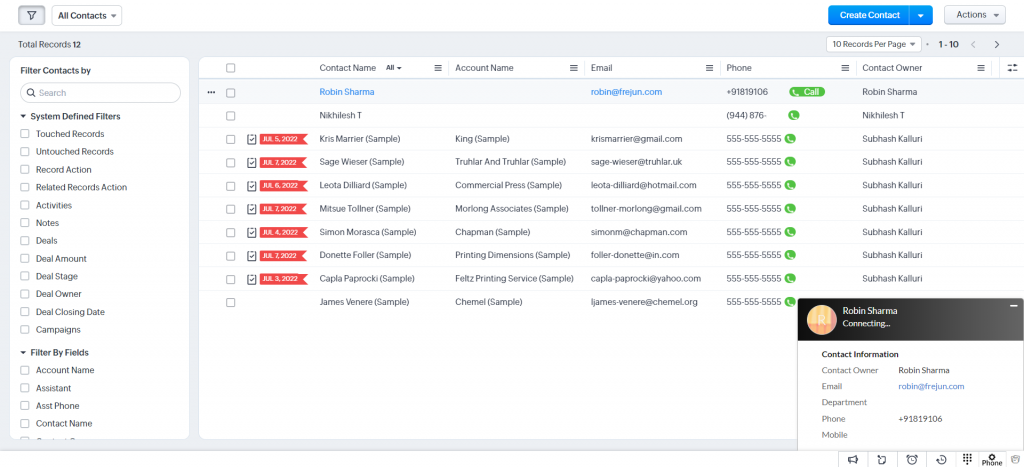
Task: Click the robin@frejun.com link in call popup
Action: point(931,387)
